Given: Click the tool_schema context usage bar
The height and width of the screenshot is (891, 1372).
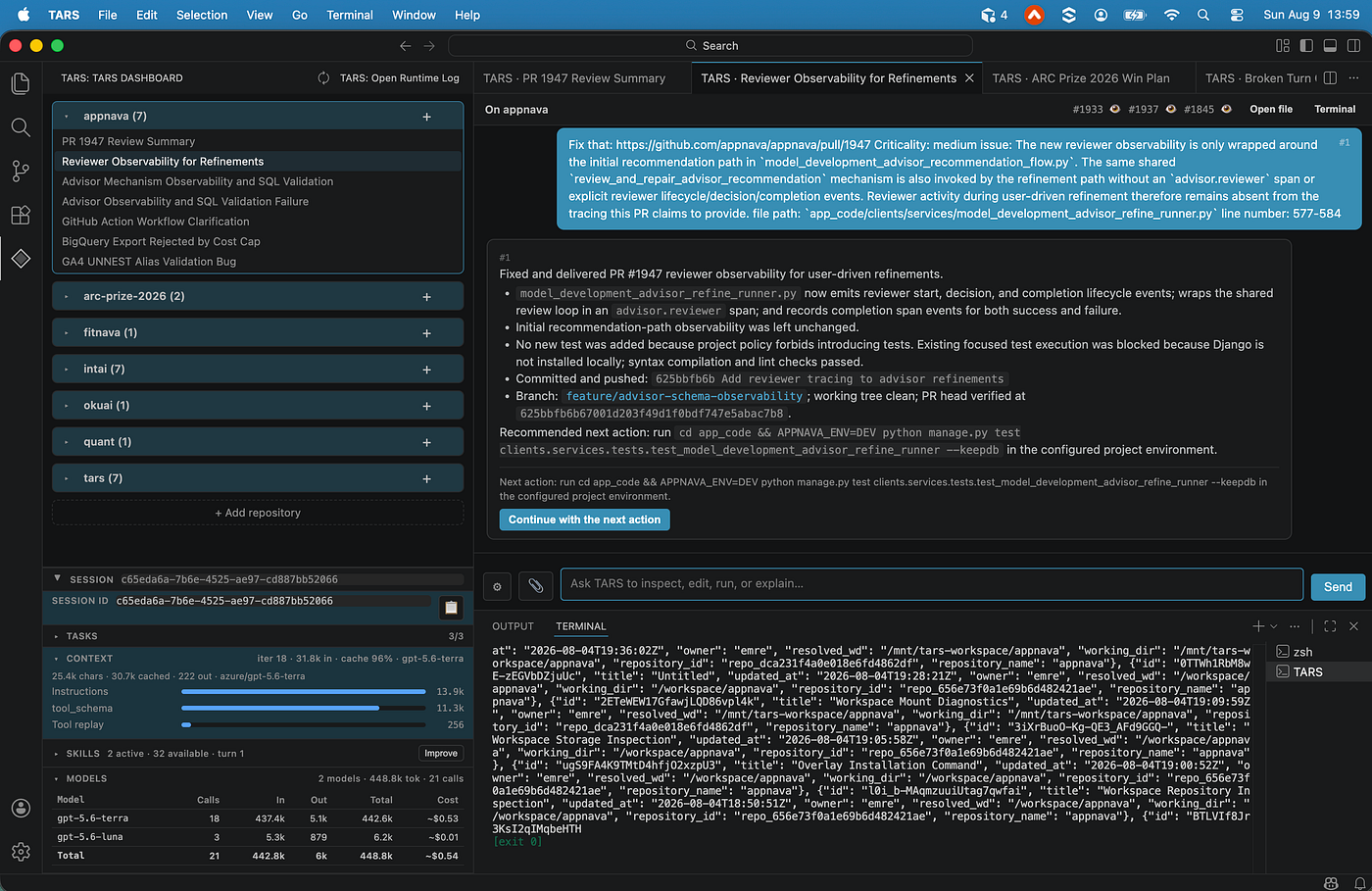Looking at the screenshot, I should (x=304, y=708).
